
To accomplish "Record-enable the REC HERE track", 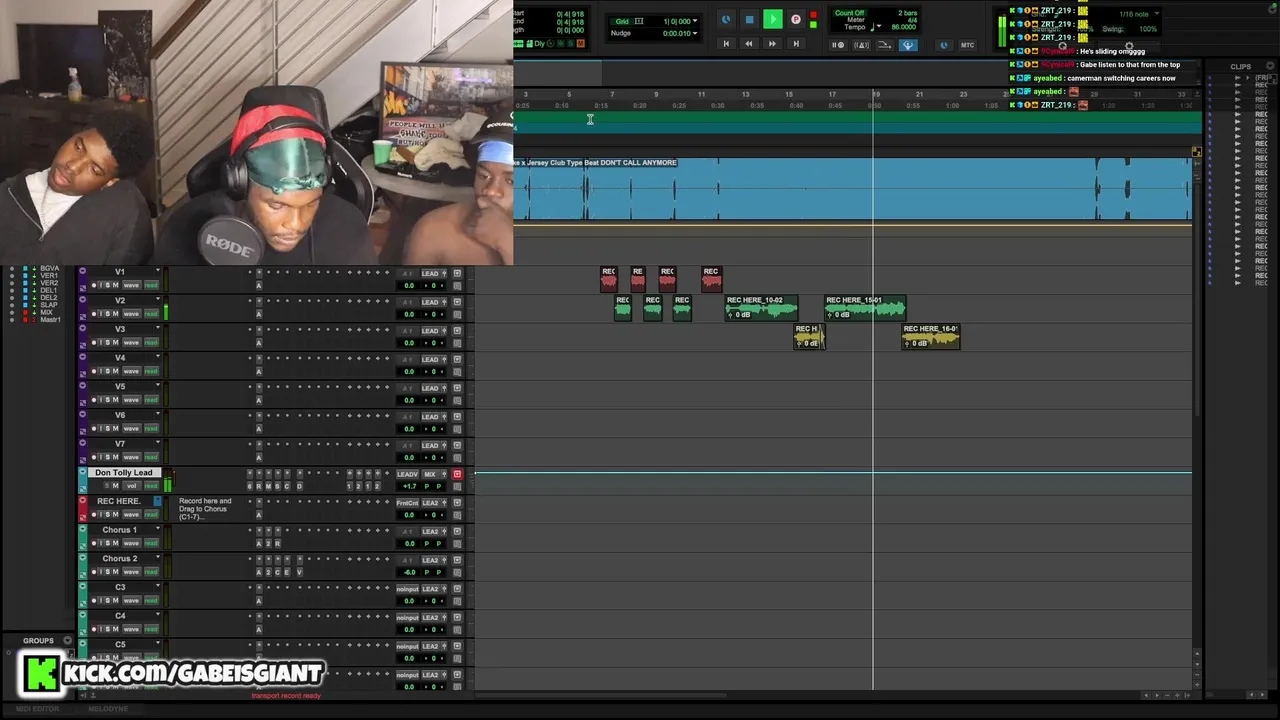I will [x=94, y=514].
